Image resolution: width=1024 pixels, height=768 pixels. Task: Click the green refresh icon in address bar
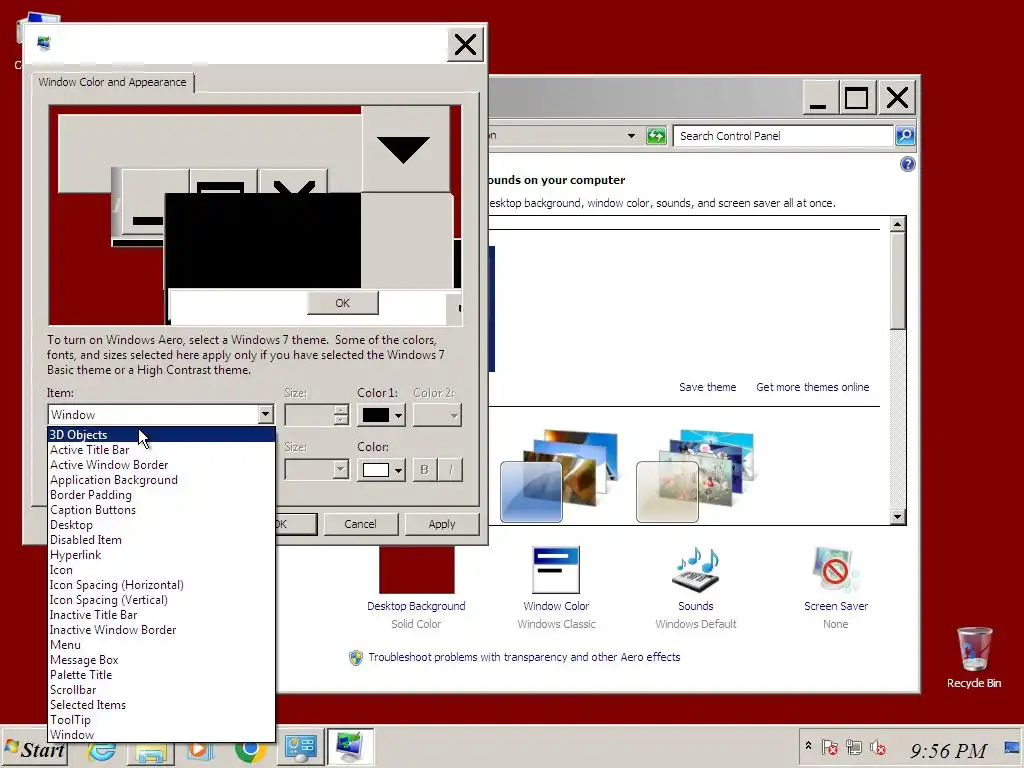pos(656,136)
